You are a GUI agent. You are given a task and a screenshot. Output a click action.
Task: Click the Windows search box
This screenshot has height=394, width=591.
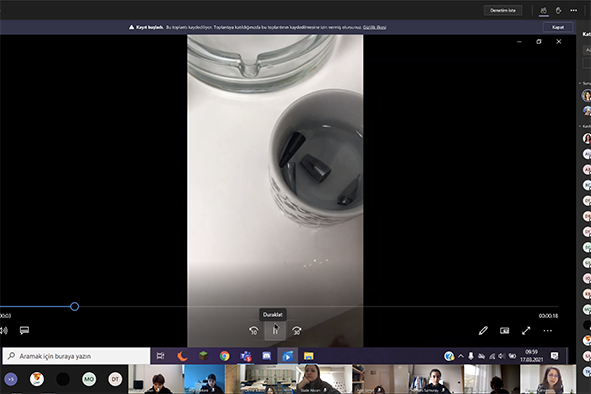tap(76, 356)
